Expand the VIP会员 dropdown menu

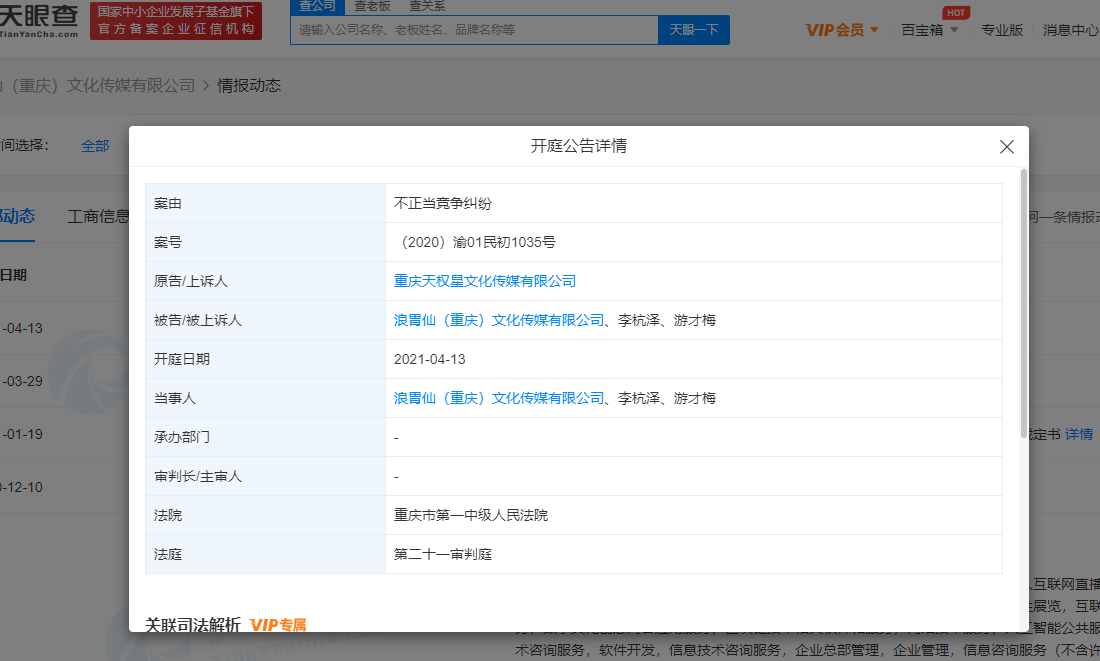842,30
